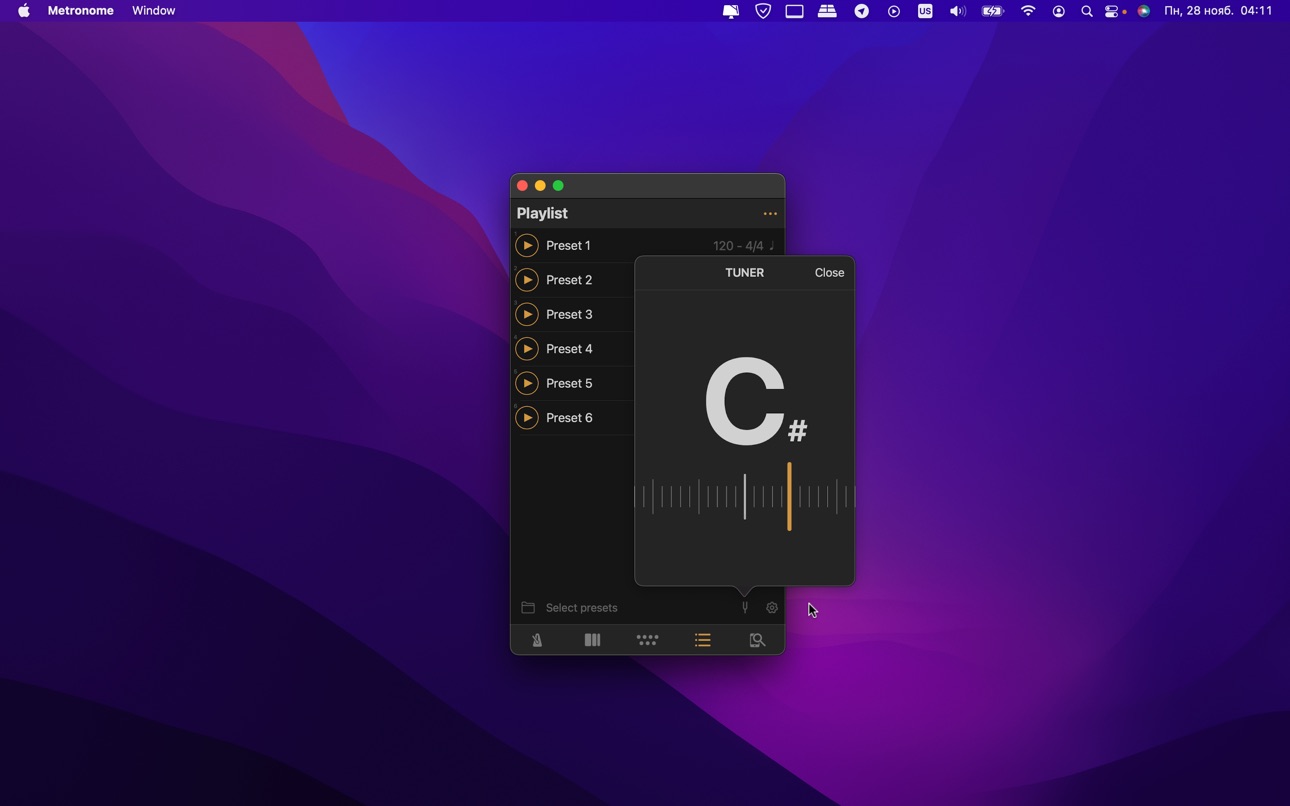
Task: Play Preset 2 in the playlist
Action: (x=527, y=280)
